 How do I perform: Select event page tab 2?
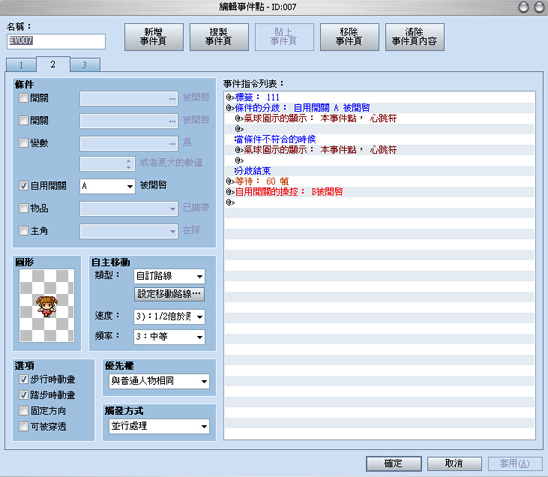(x=53, y=64)
